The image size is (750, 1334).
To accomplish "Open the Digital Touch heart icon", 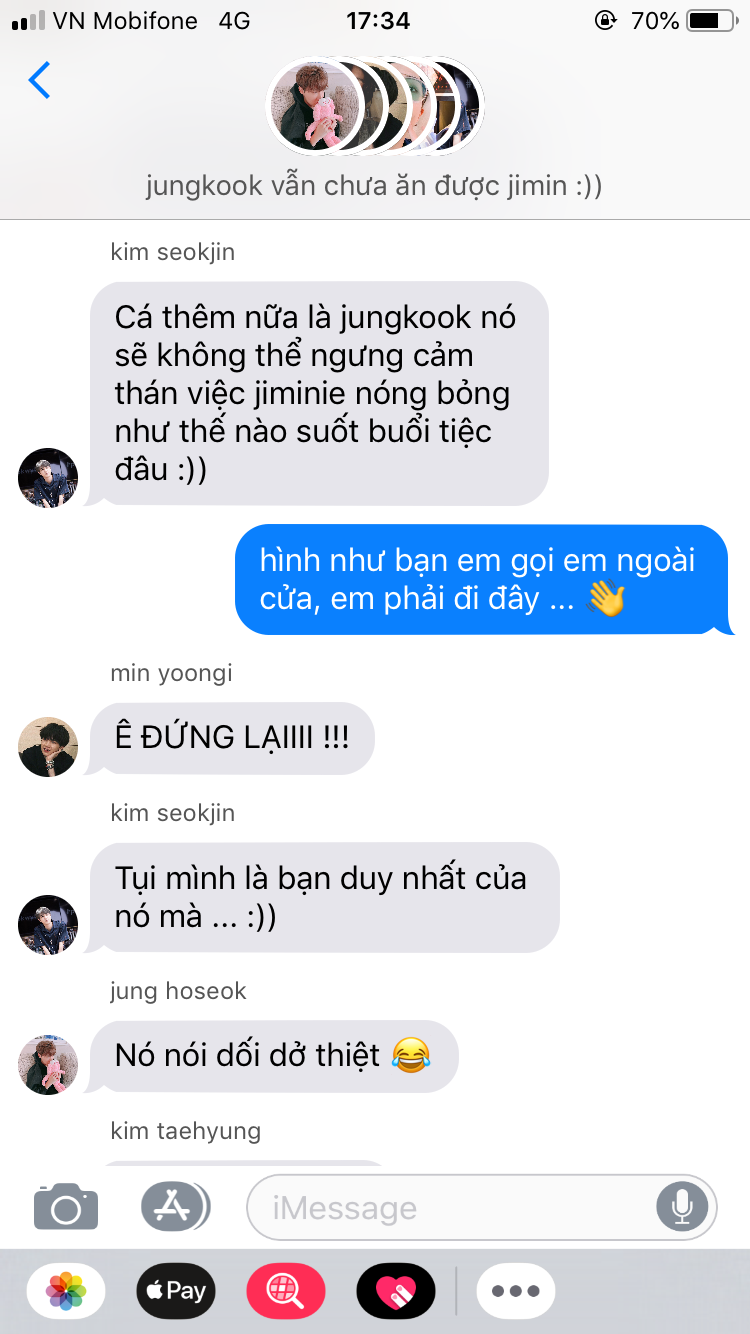I will coord(396,1291).
